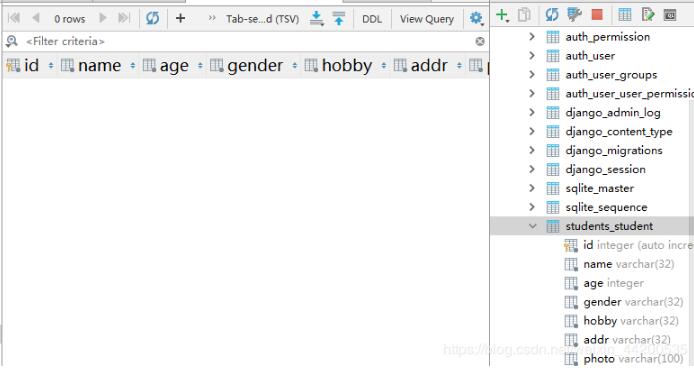The width and height of the screenshot is (694, 368).
Task: Open DDL view
Action: coord(372,19)
